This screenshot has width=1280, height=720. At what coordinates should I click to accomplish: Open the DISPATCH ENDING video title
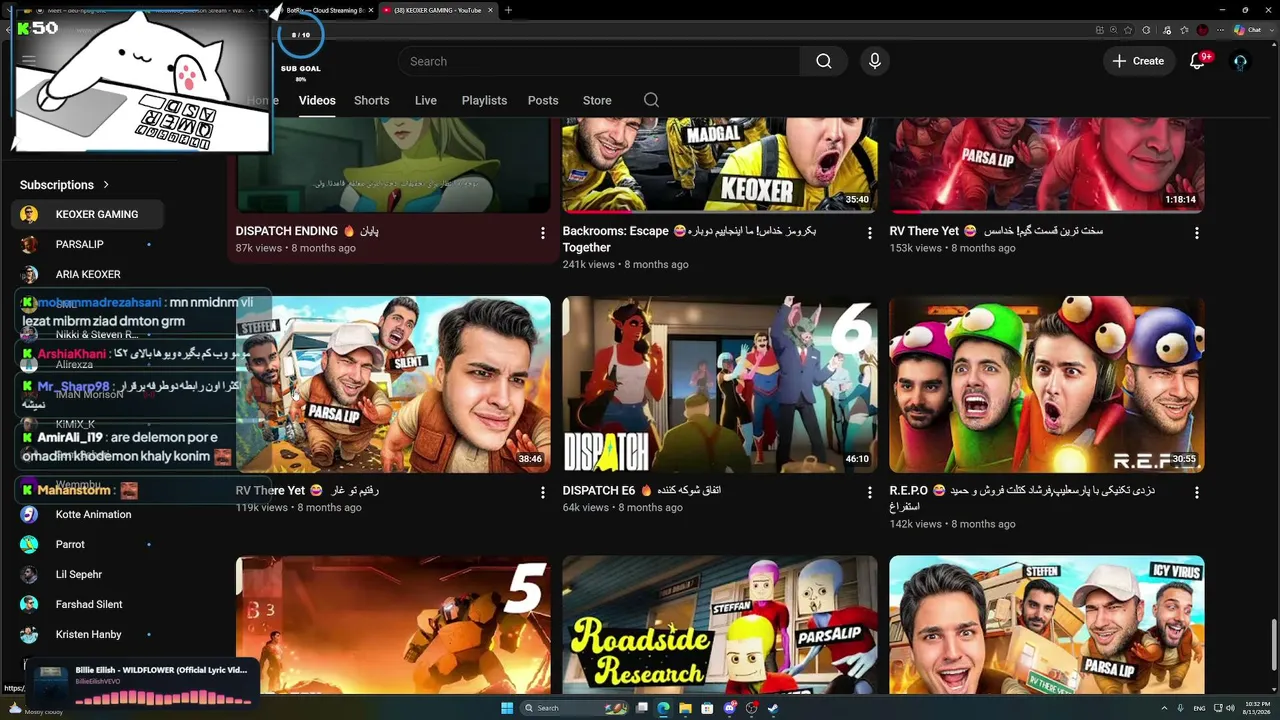[308, 231]
